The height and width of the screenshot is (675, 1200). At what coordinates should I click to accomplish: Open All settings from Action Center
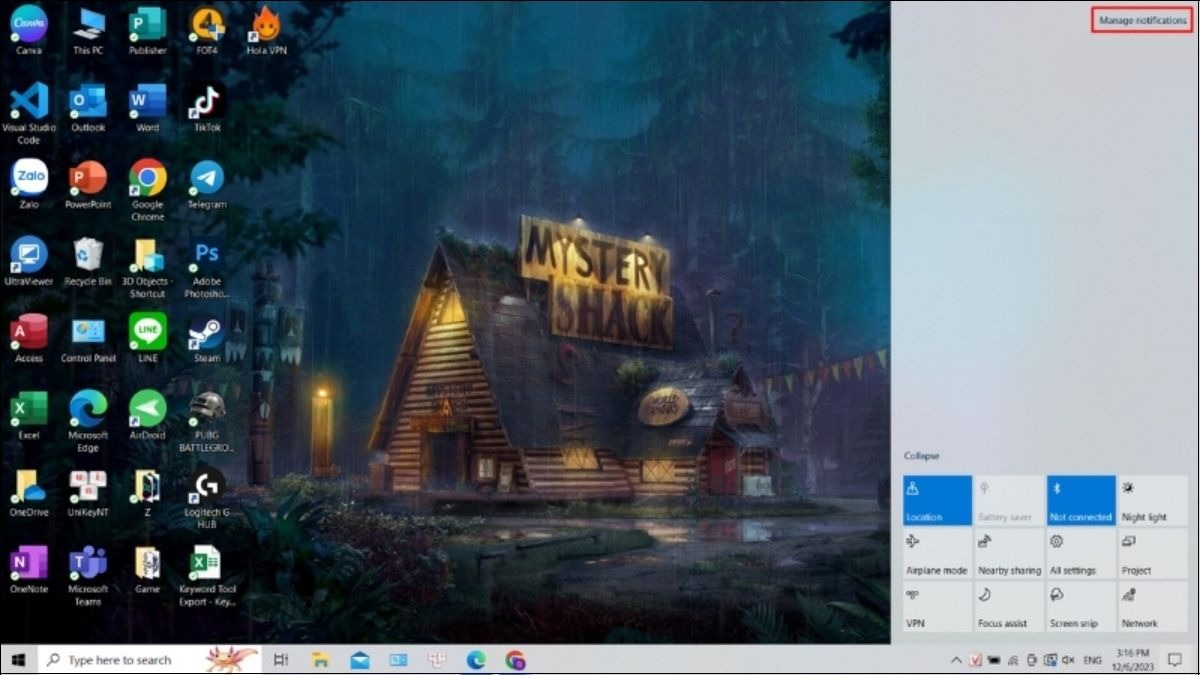1081,554
